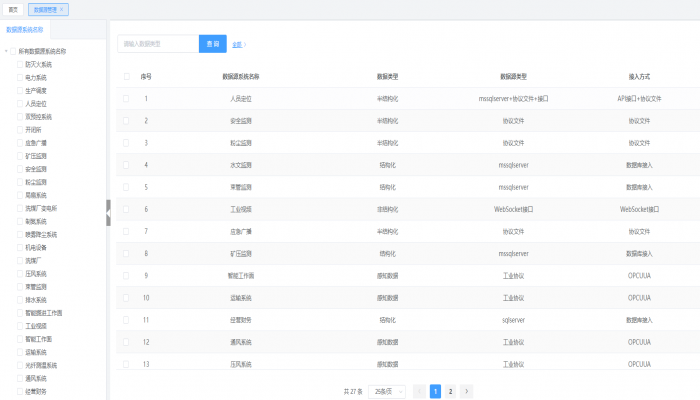Click the previous page arrow

(420, 391)
